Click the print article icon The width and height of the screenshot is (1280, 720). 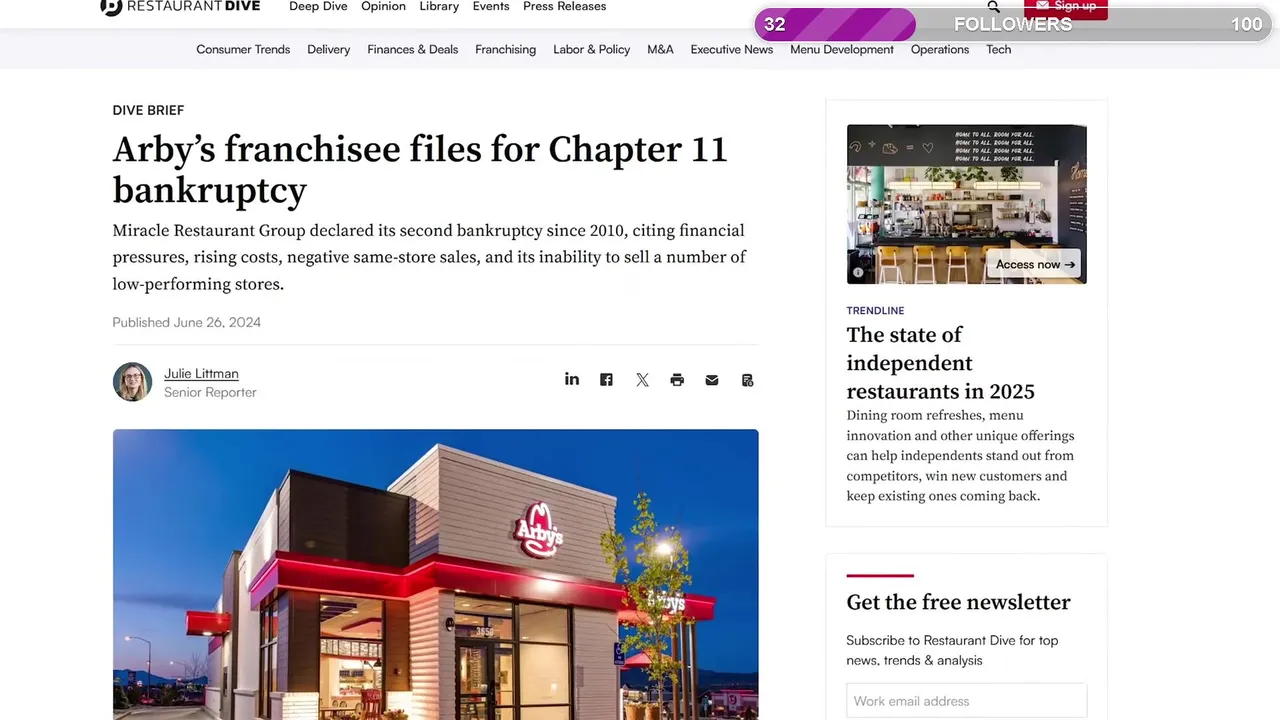[x=677, y=380]
